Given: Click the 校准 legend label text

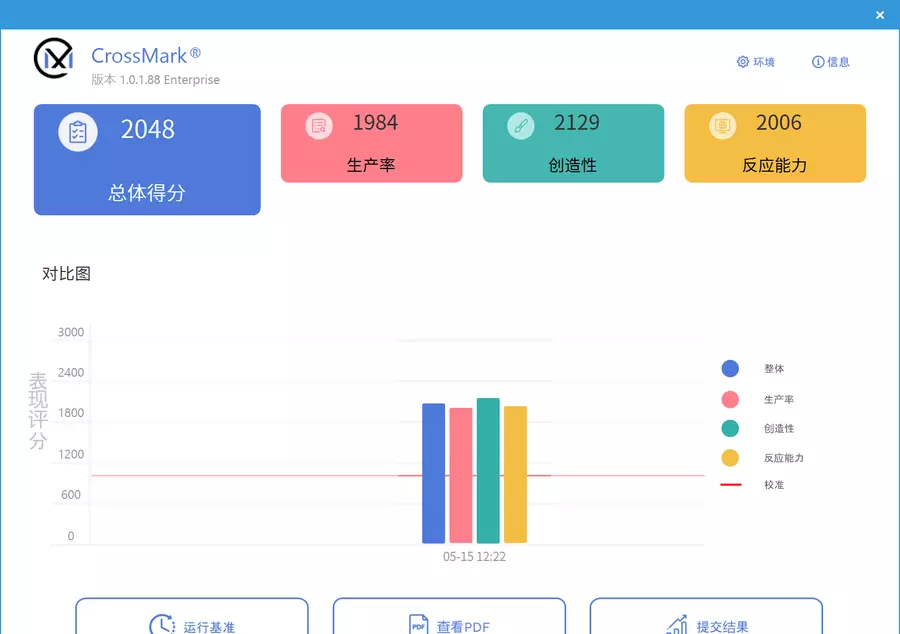Looking at the screenshot, I should click(x=774, y=485).
